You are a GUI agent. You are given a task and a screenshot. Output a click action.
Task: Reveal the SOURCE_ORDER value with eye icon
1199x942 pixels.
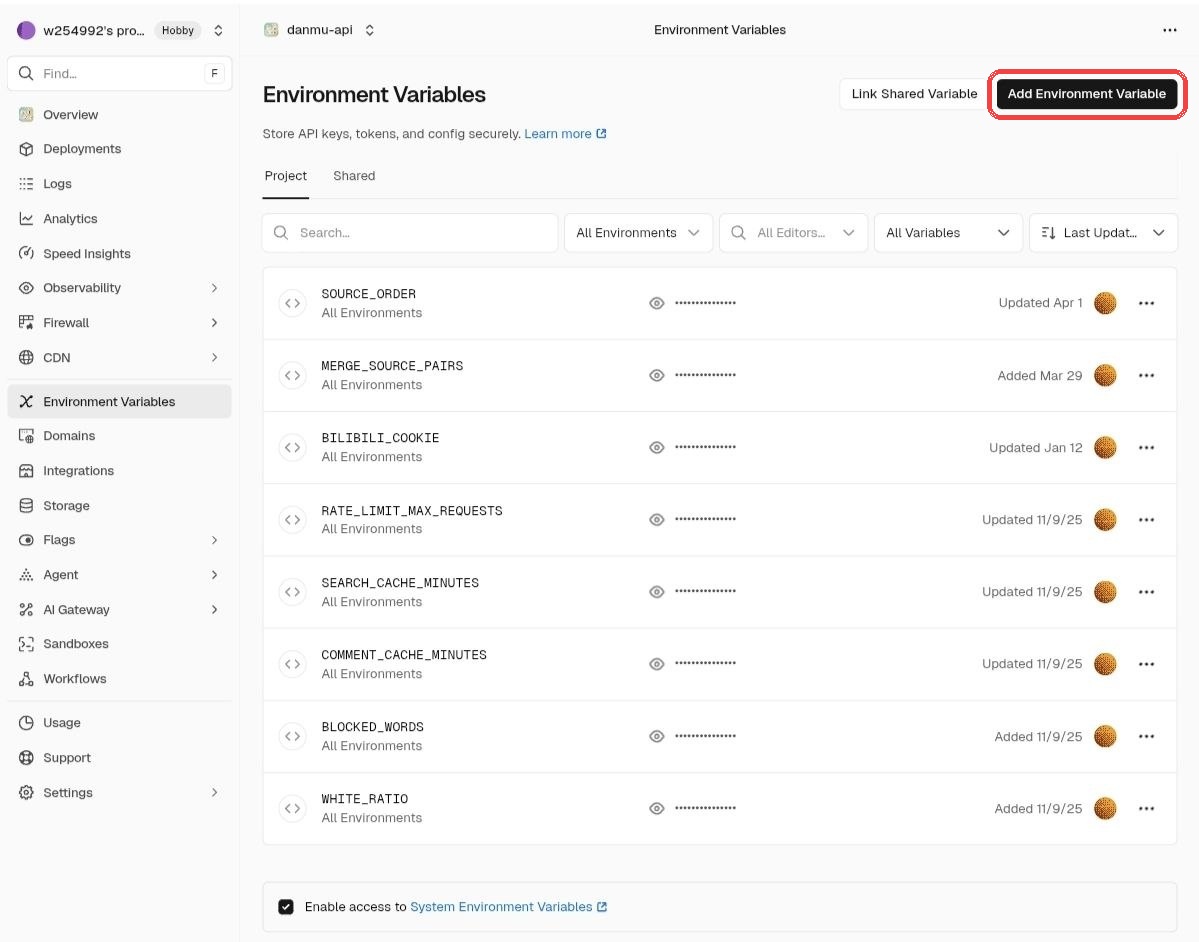tap(656, 304)
